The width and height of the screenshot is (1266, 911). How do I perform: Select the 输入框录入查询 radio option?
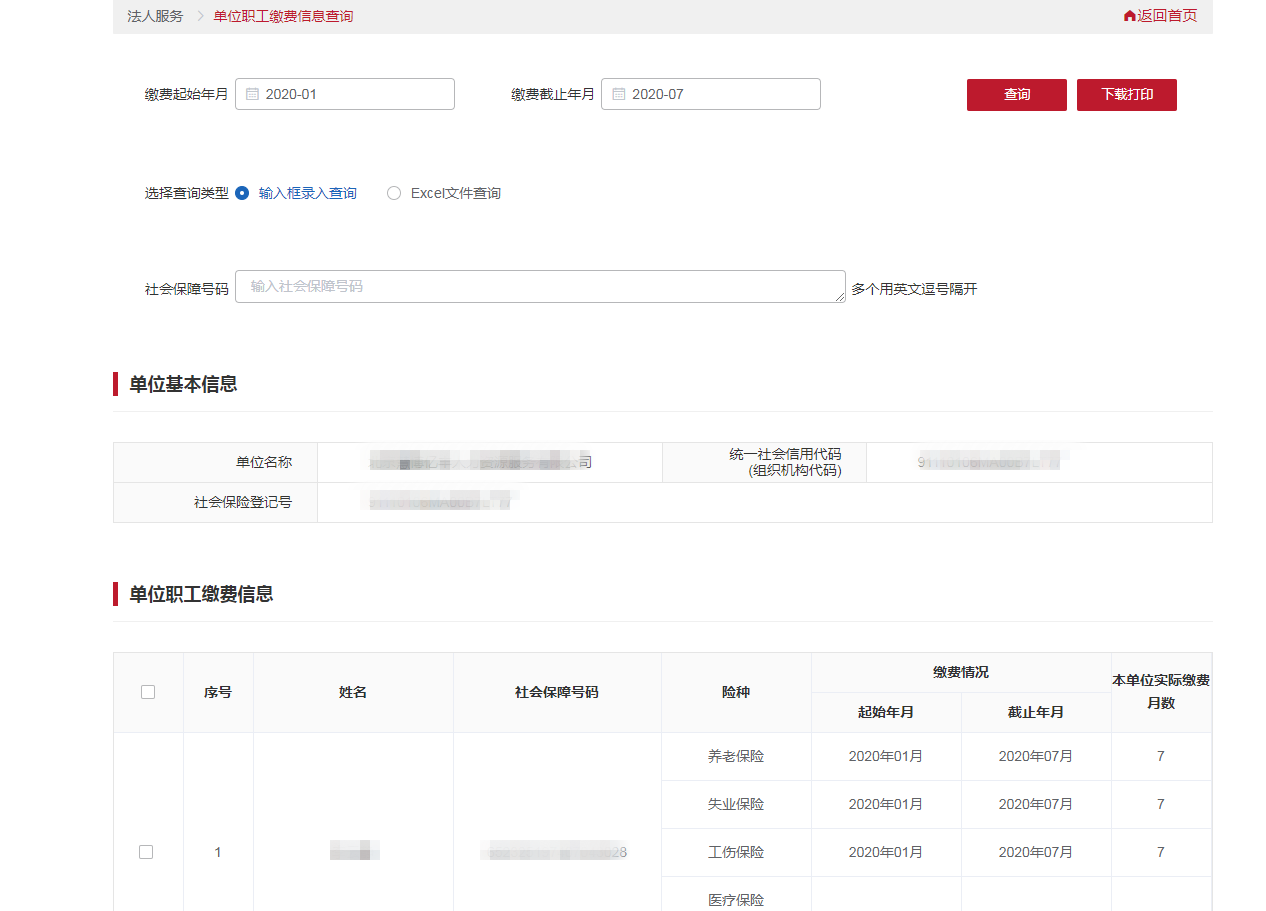tap(241, 192)
